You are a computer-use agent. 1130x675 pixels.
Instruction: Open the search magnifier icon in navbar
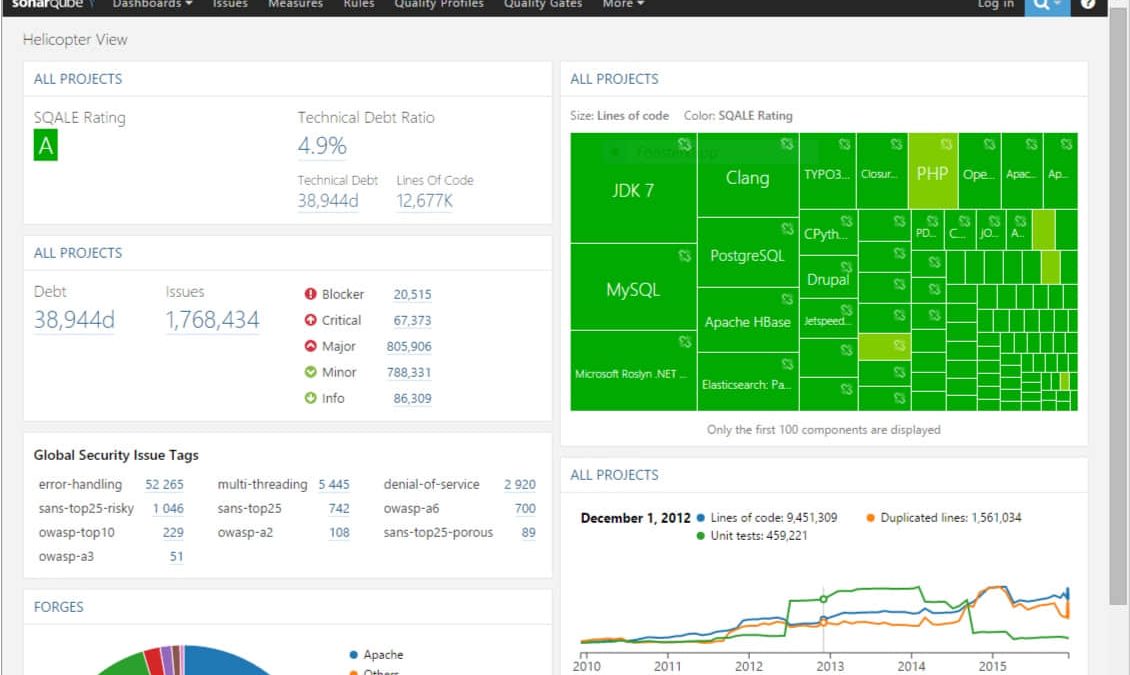(x=1041, y=4)
